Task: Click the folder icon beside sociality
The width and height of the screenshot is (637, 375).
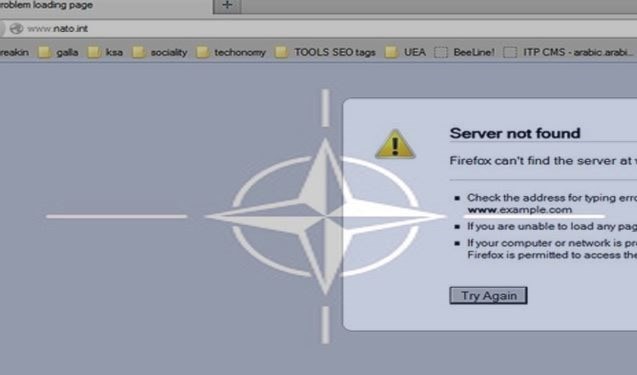Action: [139, 52]
